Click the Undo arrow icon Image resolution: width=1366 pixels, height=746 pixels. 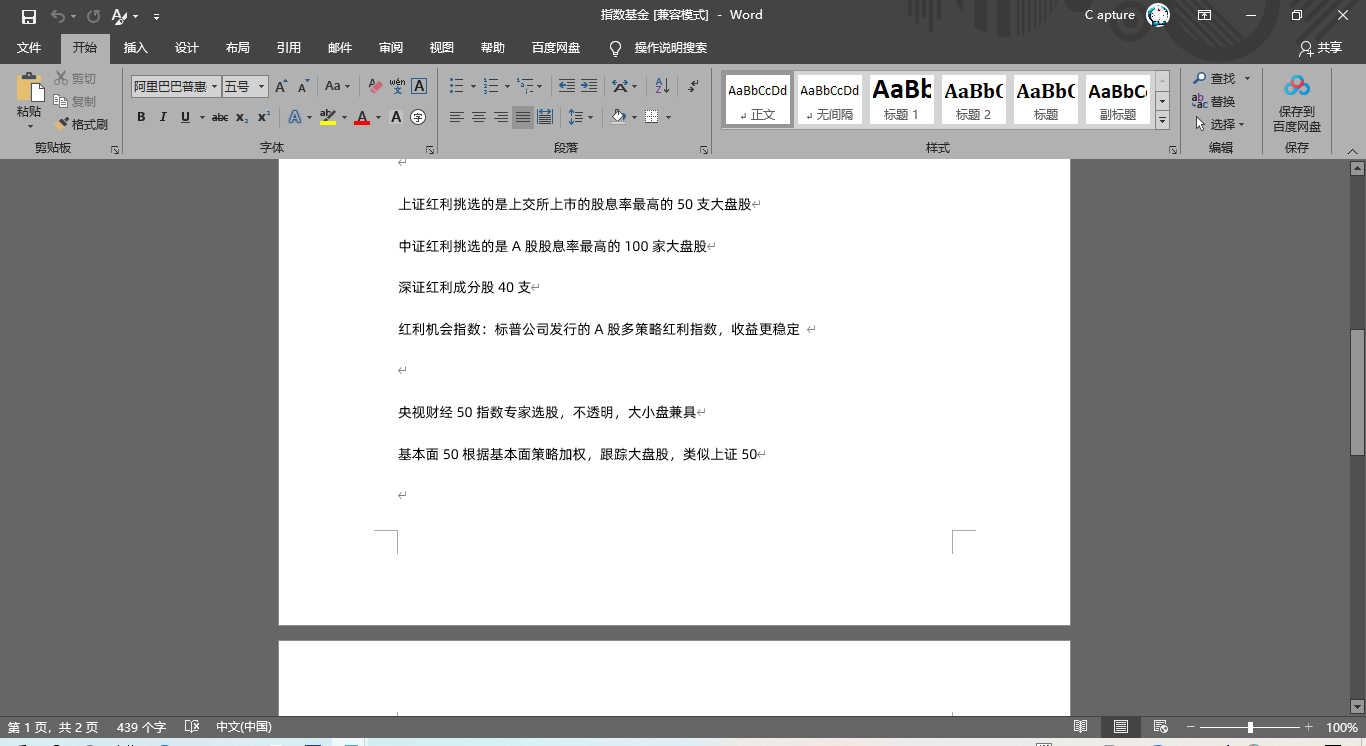pyautogui.click(x=58, y=16)
